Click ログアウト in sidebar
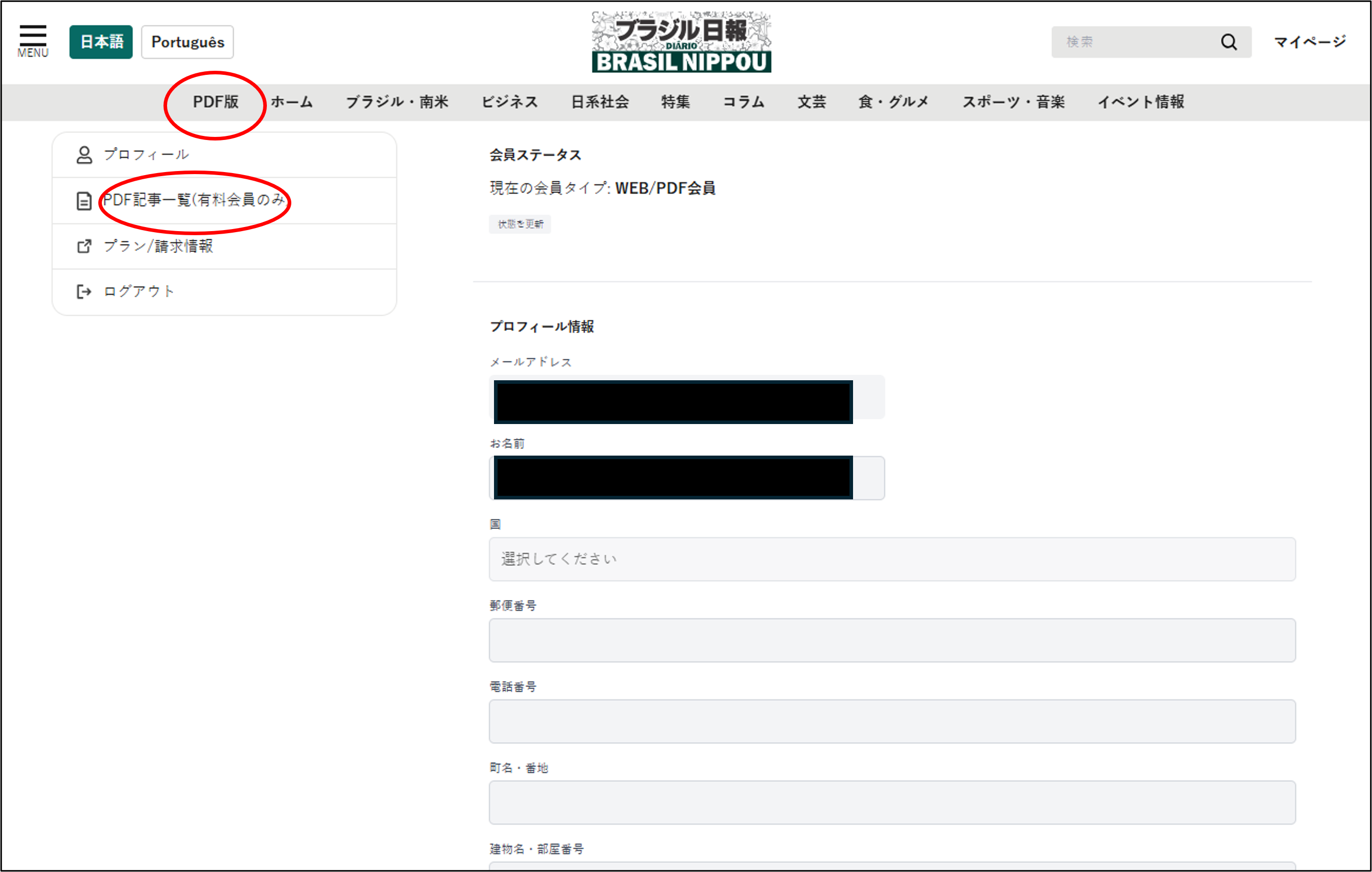Screen dimensions: 1372x872 click(x=225, y=292)
